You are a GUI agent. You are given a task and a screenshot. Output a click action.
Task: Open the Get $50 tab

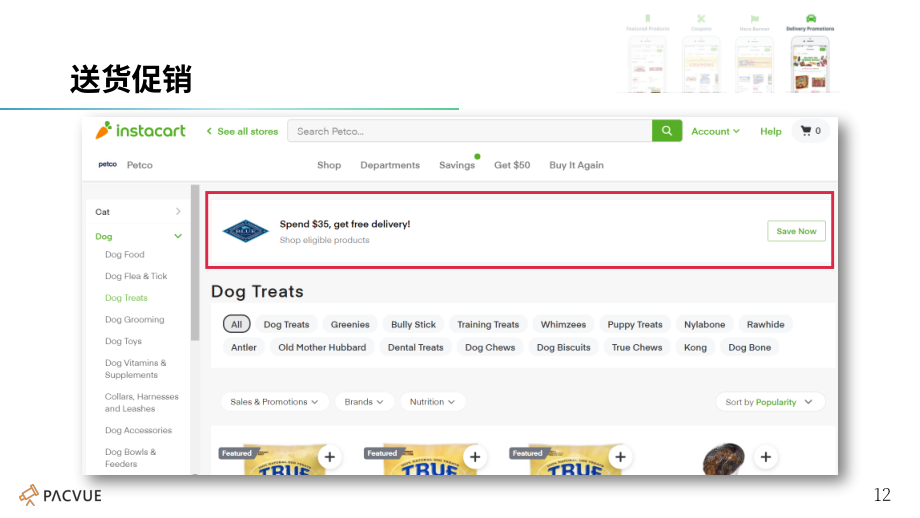click(x=512, y=165)
